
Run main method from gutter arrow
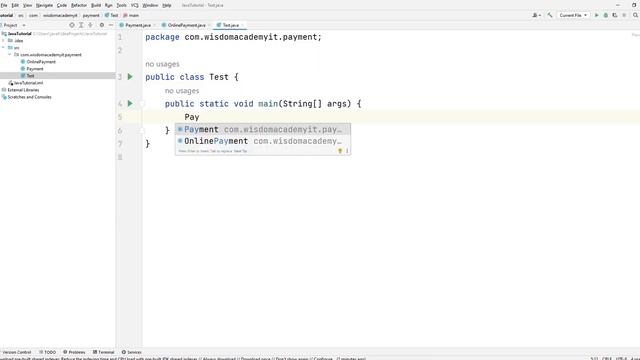[x=130, y=104]
